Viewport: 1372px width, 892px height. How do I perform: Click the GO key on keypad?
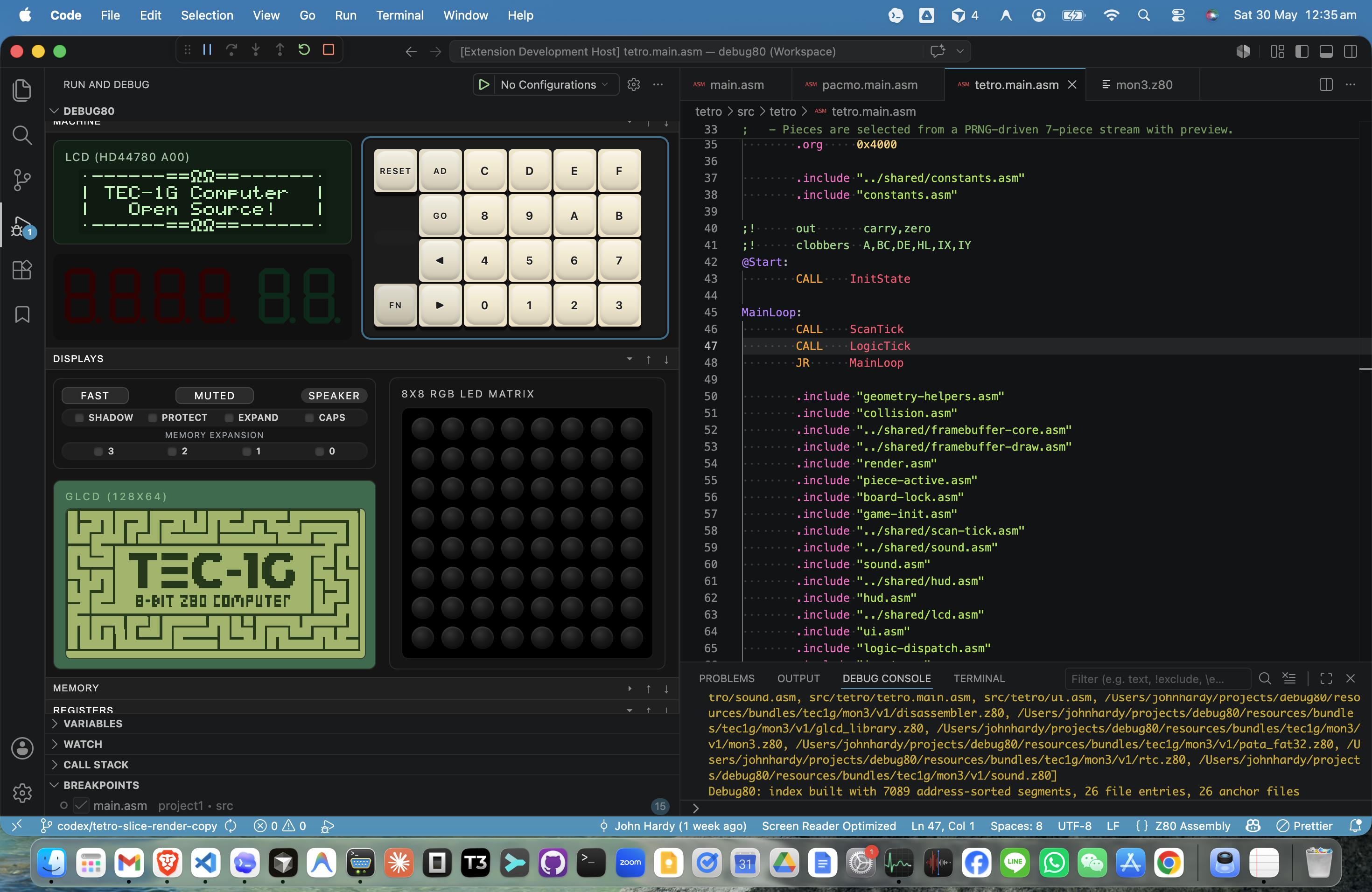[440, 216]
